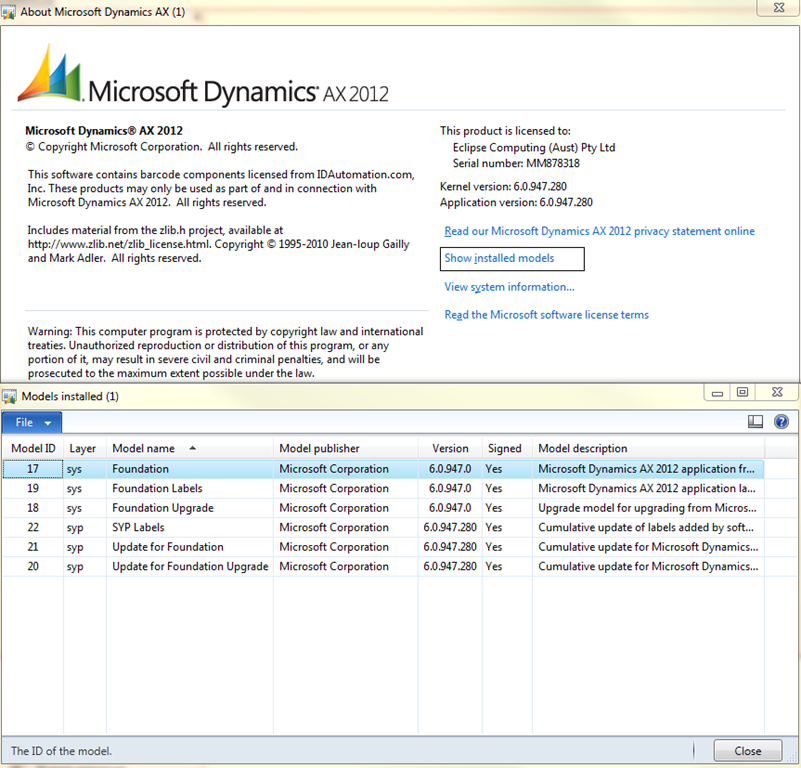Click the Close button in models window

tap(747, 751)
